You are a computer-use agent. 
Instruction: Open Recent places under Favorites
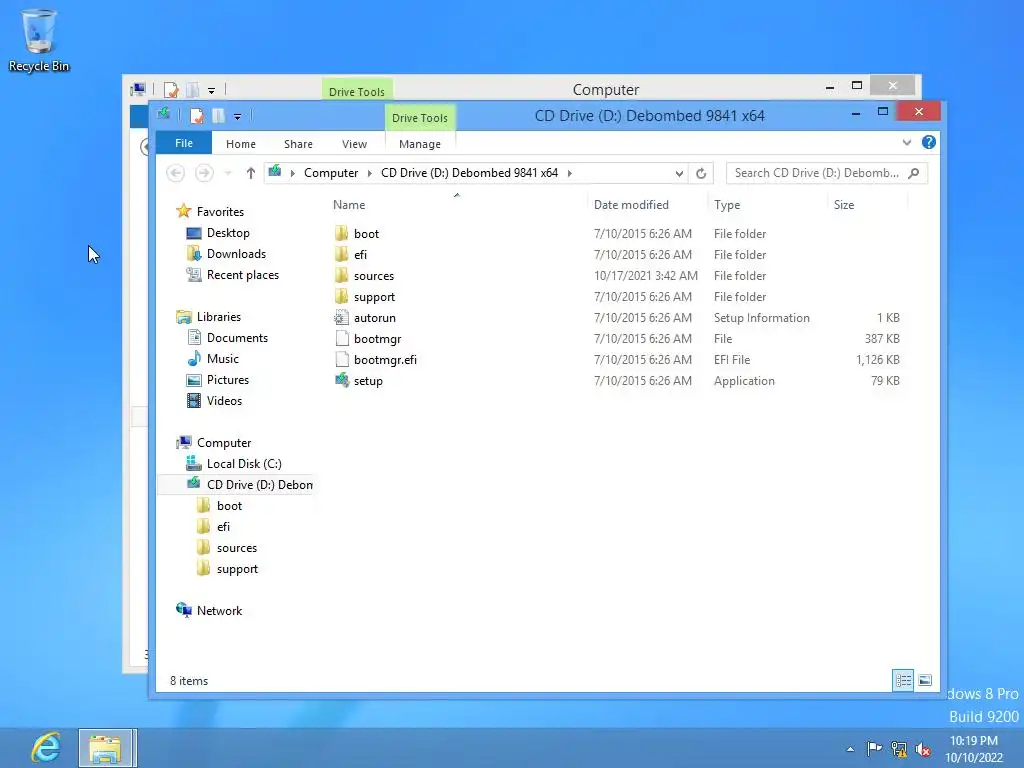click(x=242, y=275)
